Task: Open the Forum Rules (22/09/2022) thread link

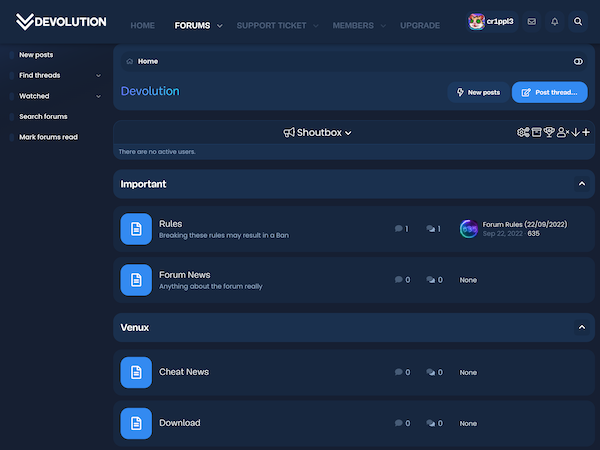Action: [526, 225]
